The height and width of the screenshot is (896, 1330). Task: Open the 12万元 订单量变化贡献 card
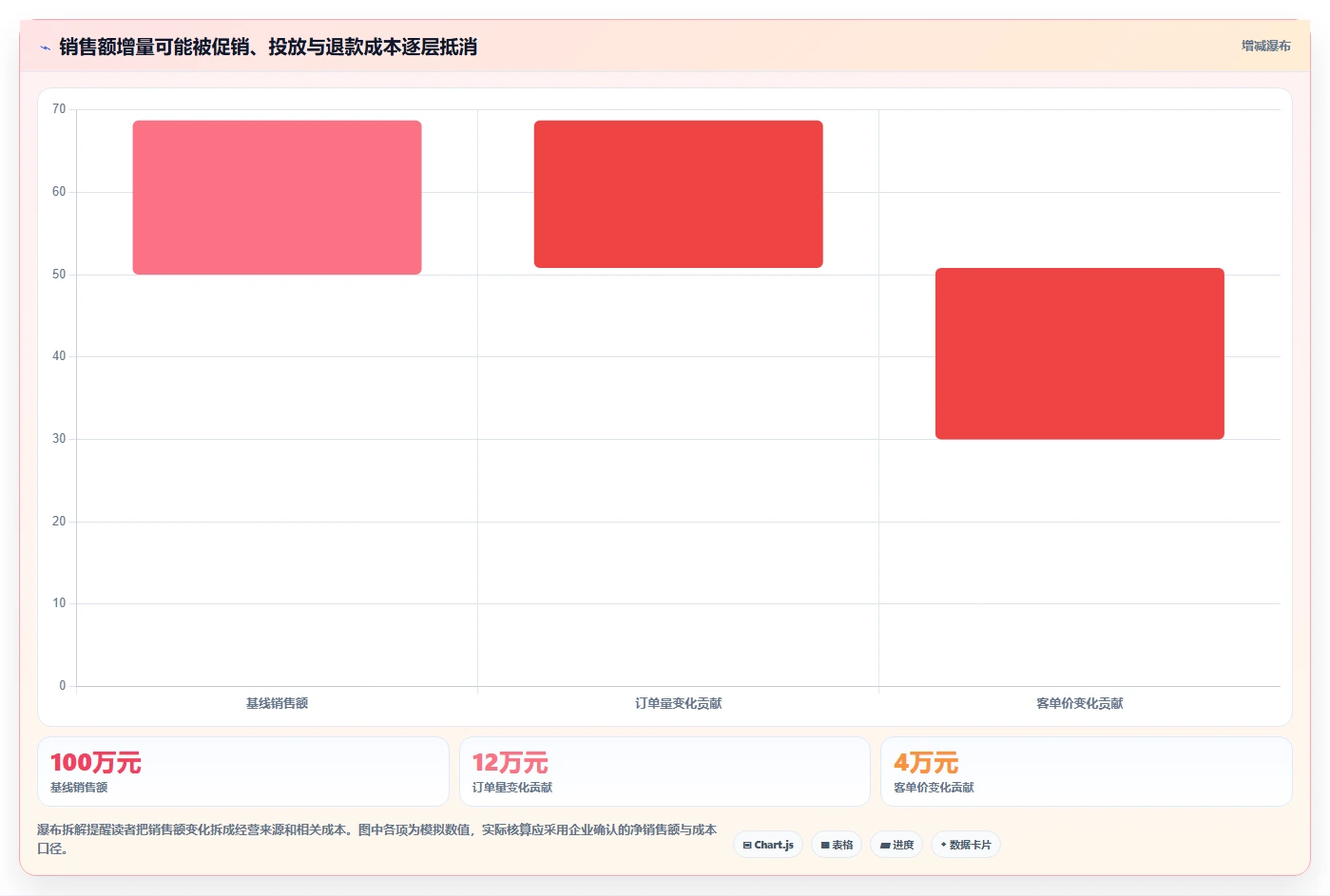pyautogui.click(x=665, y=772)
